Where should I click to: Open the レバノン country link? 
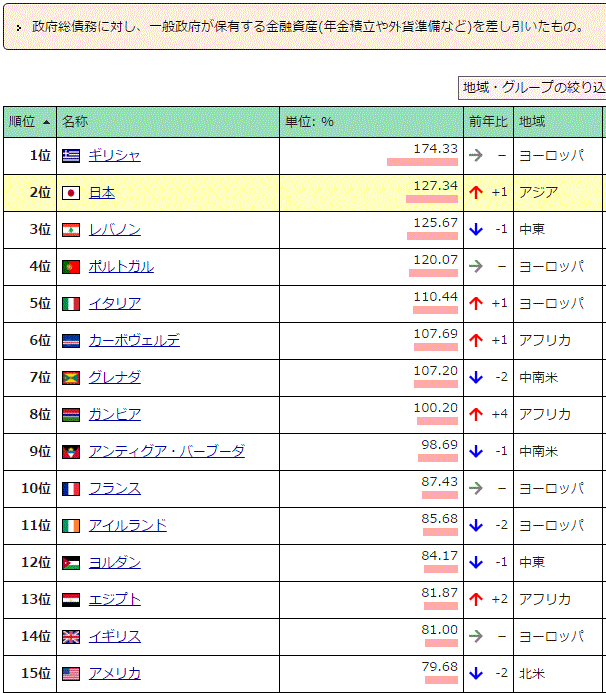(114, 230)
